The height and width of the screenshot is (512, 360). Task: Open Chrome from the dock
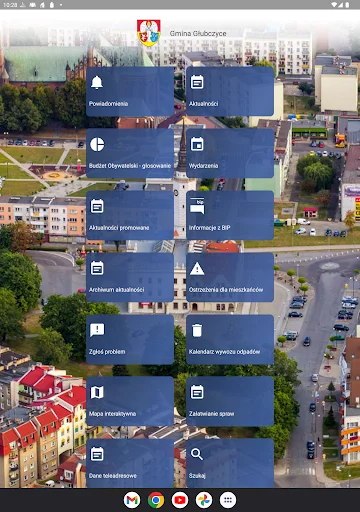[156, 500]
